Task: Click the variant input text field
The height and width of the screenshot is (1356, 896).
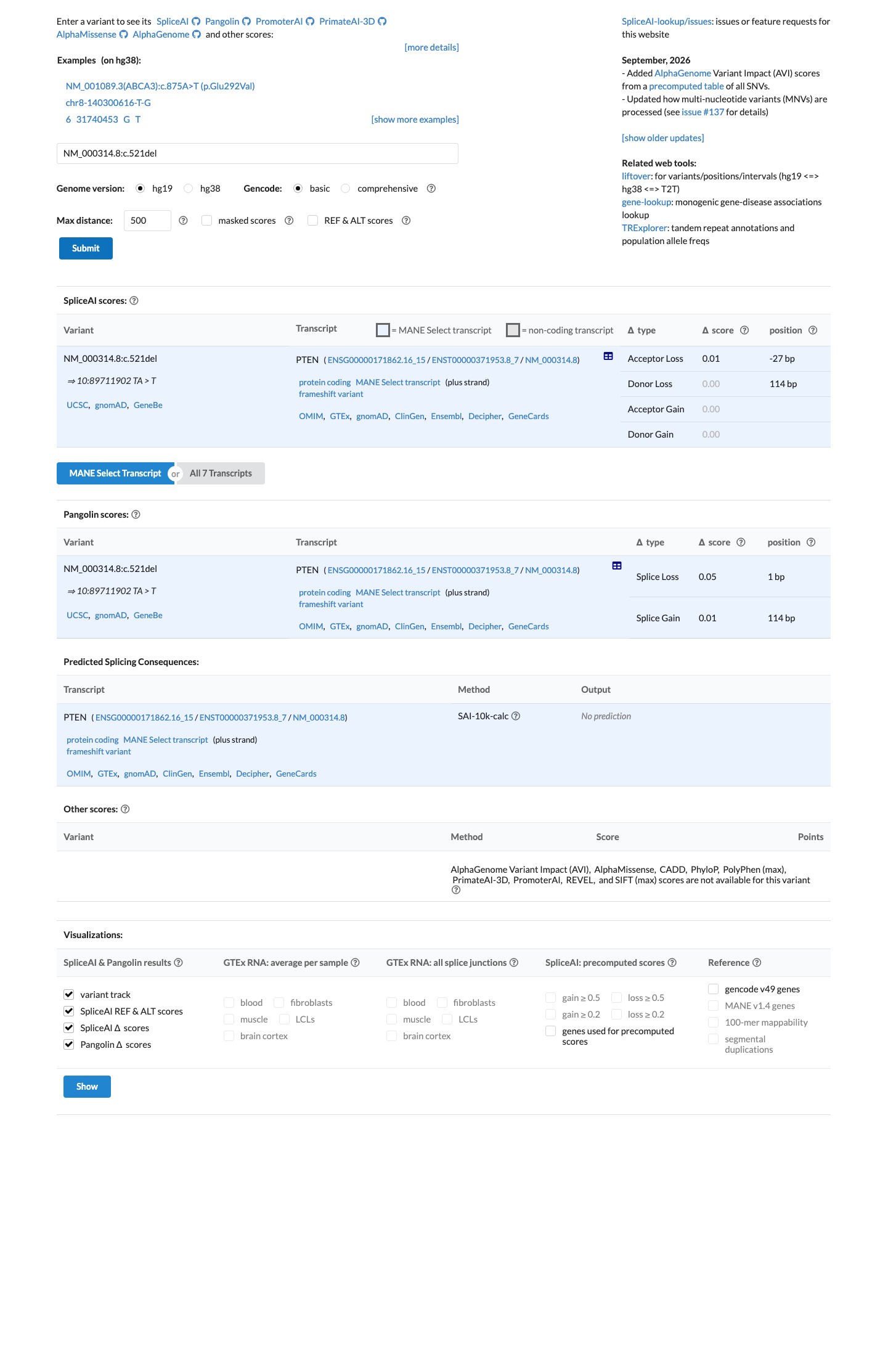Action: pyautogui.click(x=258, y=153)
